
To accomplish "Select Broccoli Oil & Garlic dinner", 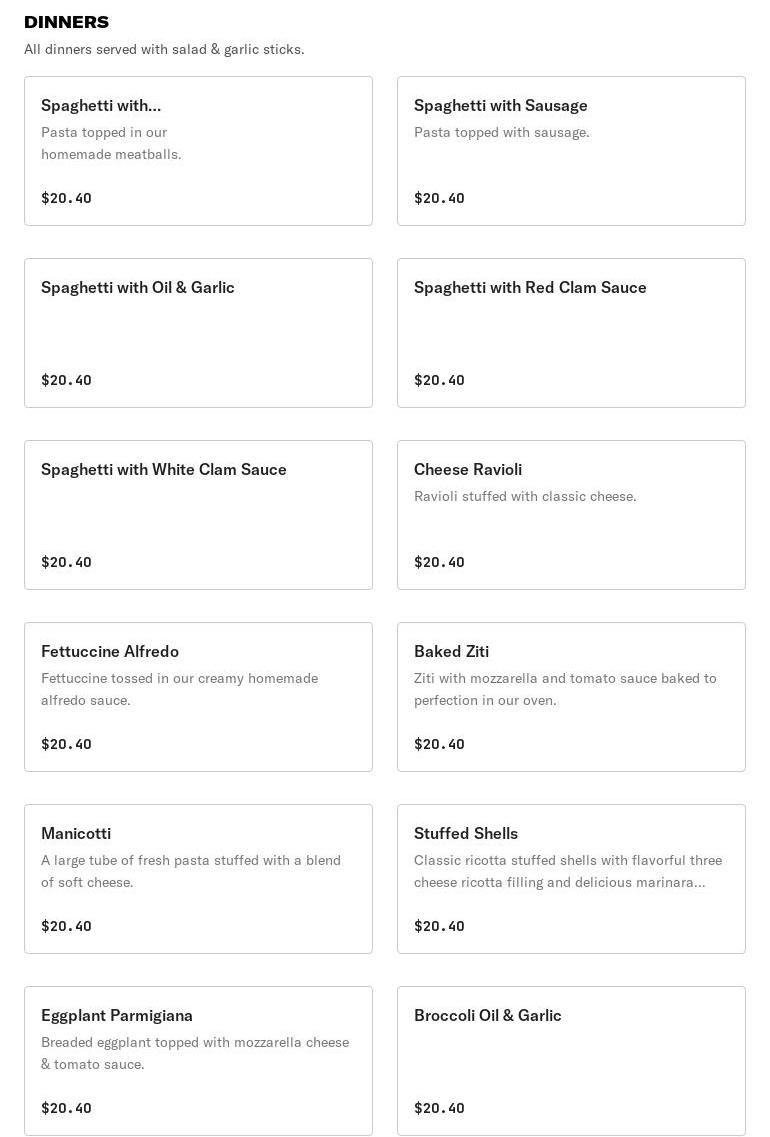I will pos(571,1061).
